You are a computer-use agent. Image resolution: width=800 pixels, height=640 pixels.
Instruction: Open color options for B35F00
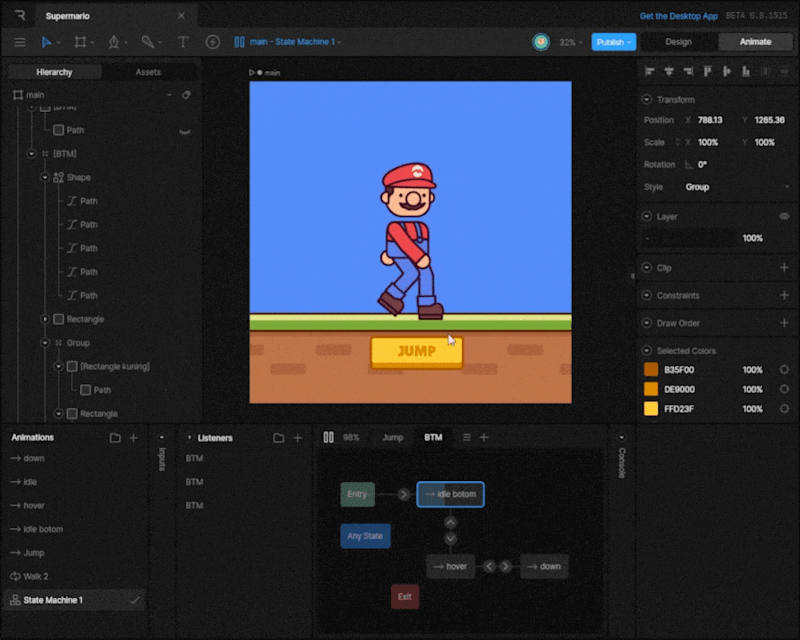pyautogui.click(x=784, y=370)
